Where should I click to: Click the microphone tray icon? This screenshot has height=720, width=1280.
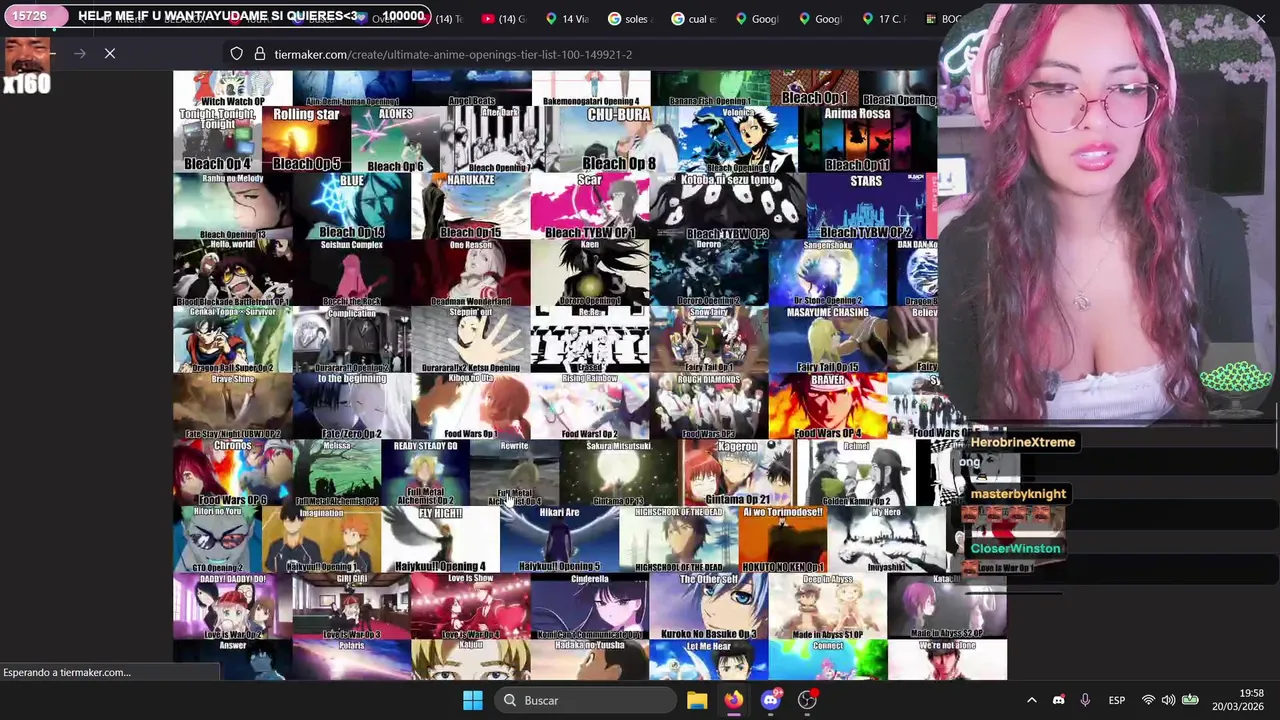tap(1085, 700)
